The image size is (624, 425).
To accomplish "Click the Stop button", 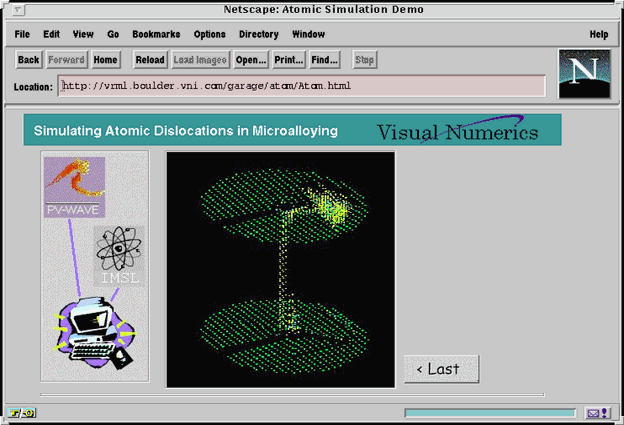I will [364, 60].
